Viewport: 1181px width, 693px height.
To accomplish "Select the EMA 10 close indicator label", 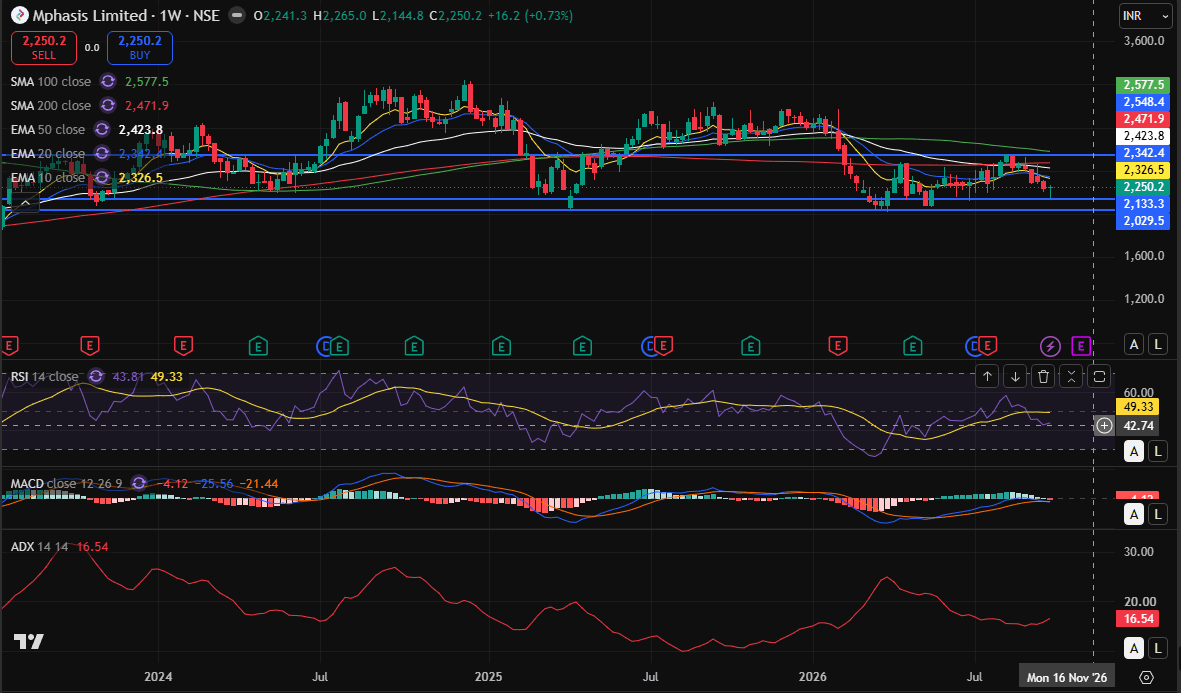I will click(x=48, y=178).
